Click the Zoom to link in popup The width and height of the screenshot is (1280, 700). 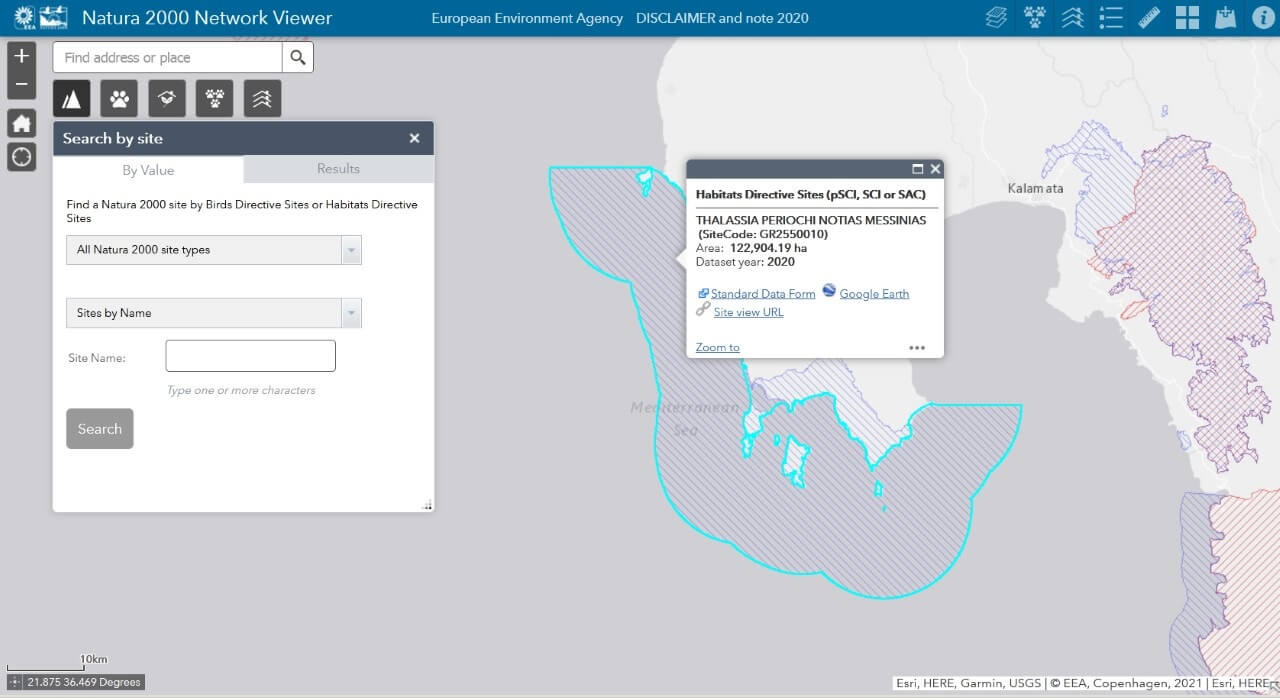point(718,348)
